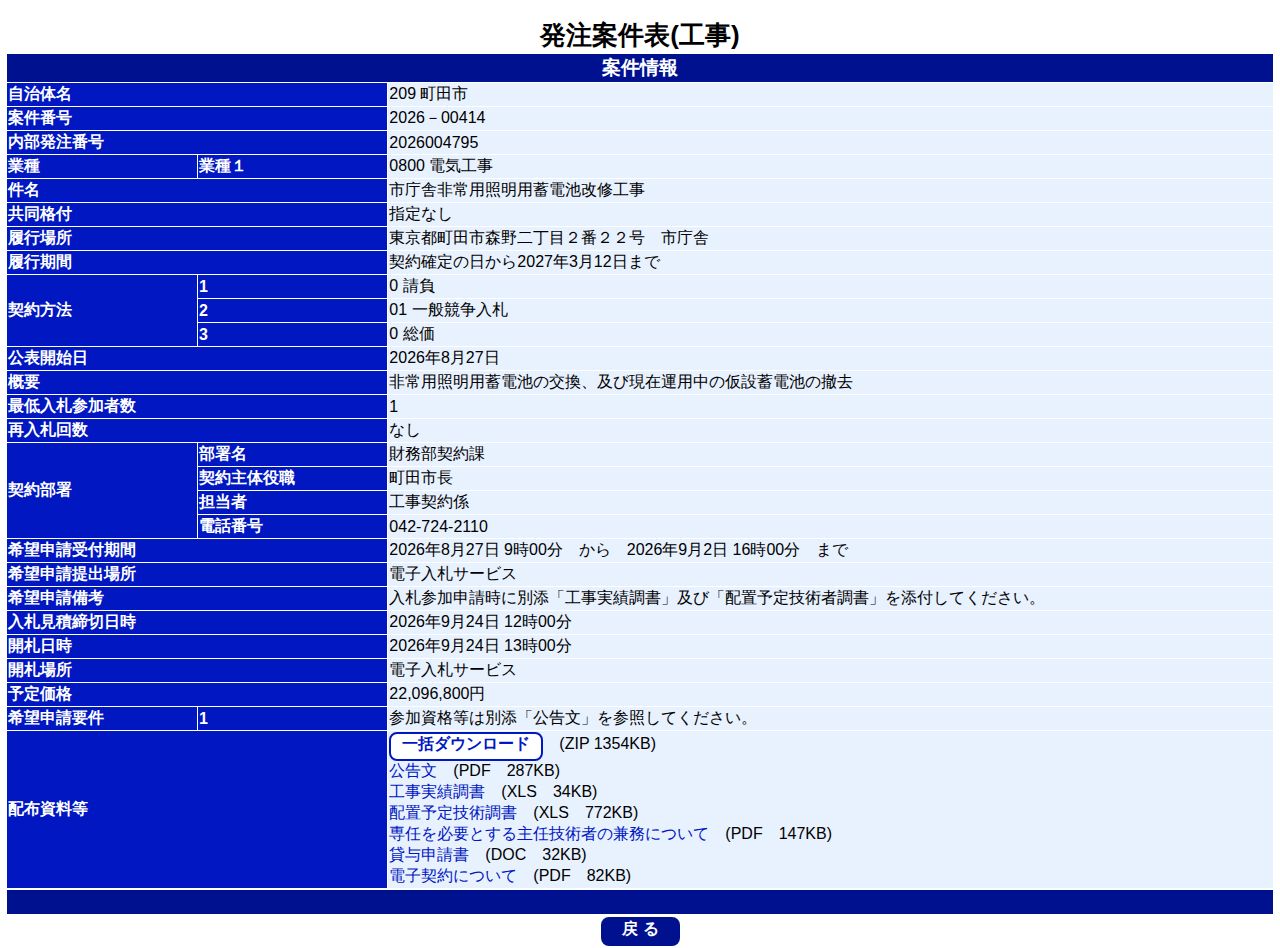The height and width of the screenshot is (948, 1280).
Task: Click the 指定なし value
Action: tap(421, 214)
